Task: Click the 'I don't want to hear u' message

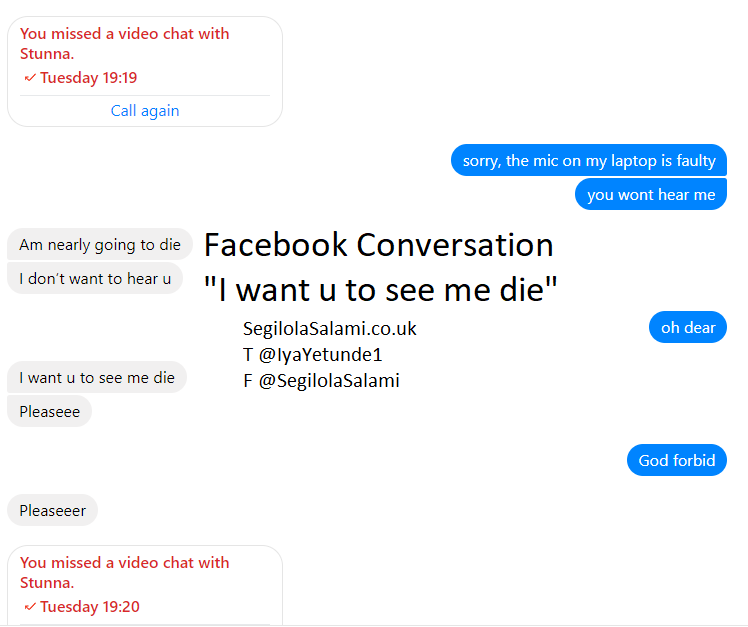Action: pos(95,278)
